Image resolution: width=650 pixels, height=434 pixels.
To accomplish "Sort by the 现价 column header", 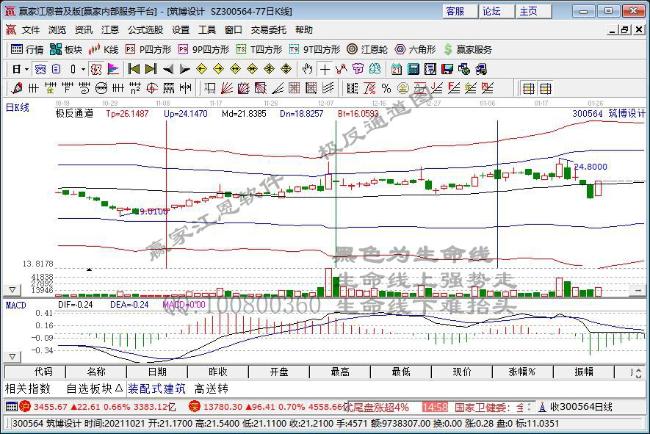I will point(462,372).
